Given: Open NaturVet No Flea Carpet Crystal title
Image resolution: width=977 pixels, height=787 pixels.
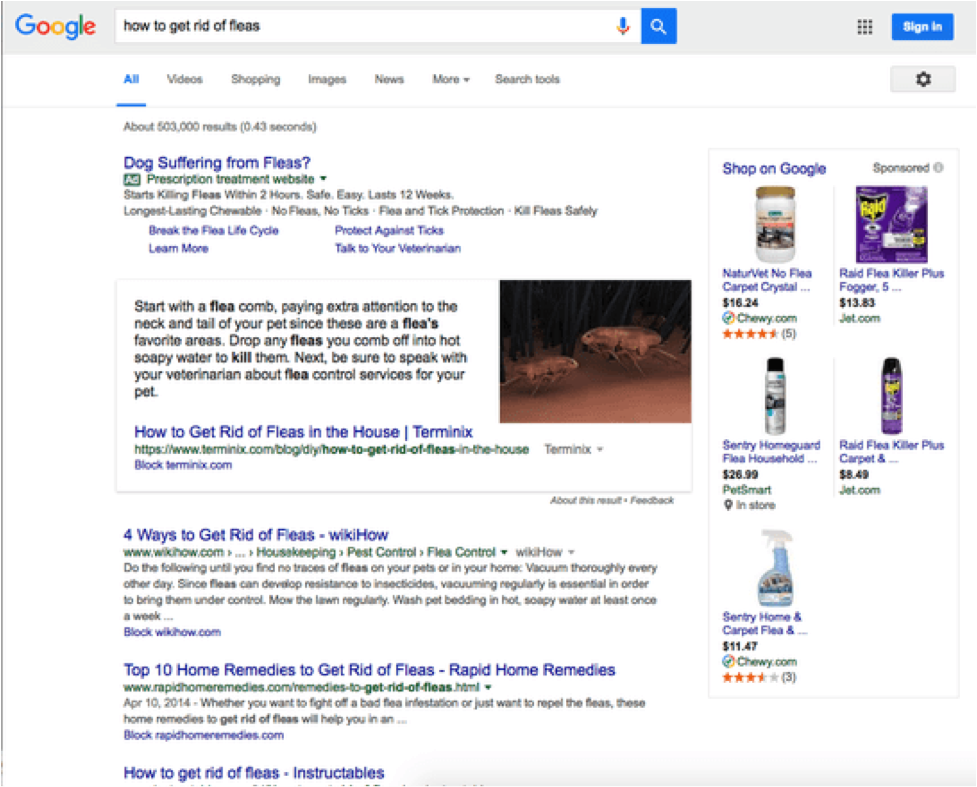Looking at the screenshot, I should tap(767, 280).
